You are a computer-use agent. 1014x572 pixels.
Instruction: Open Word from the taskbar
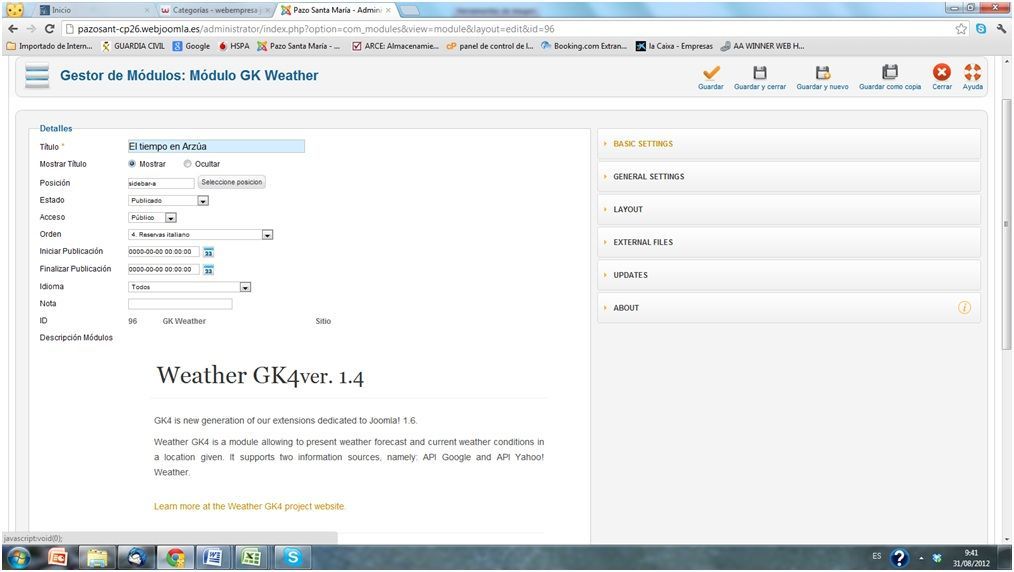(213, 557)
